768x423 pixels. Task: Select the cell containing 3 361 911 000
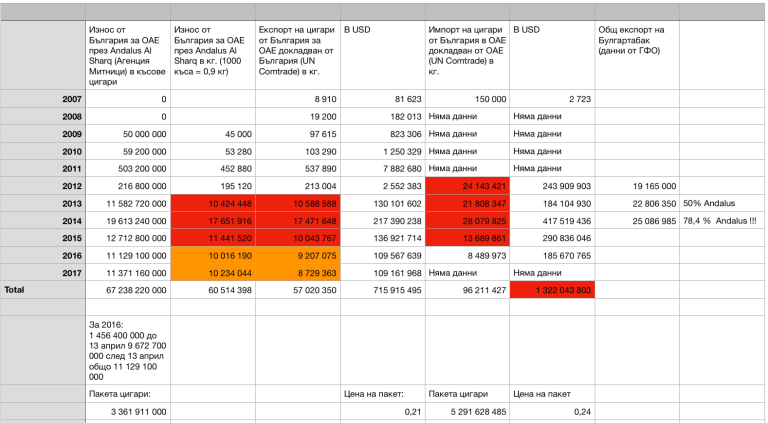pos(126,410)
